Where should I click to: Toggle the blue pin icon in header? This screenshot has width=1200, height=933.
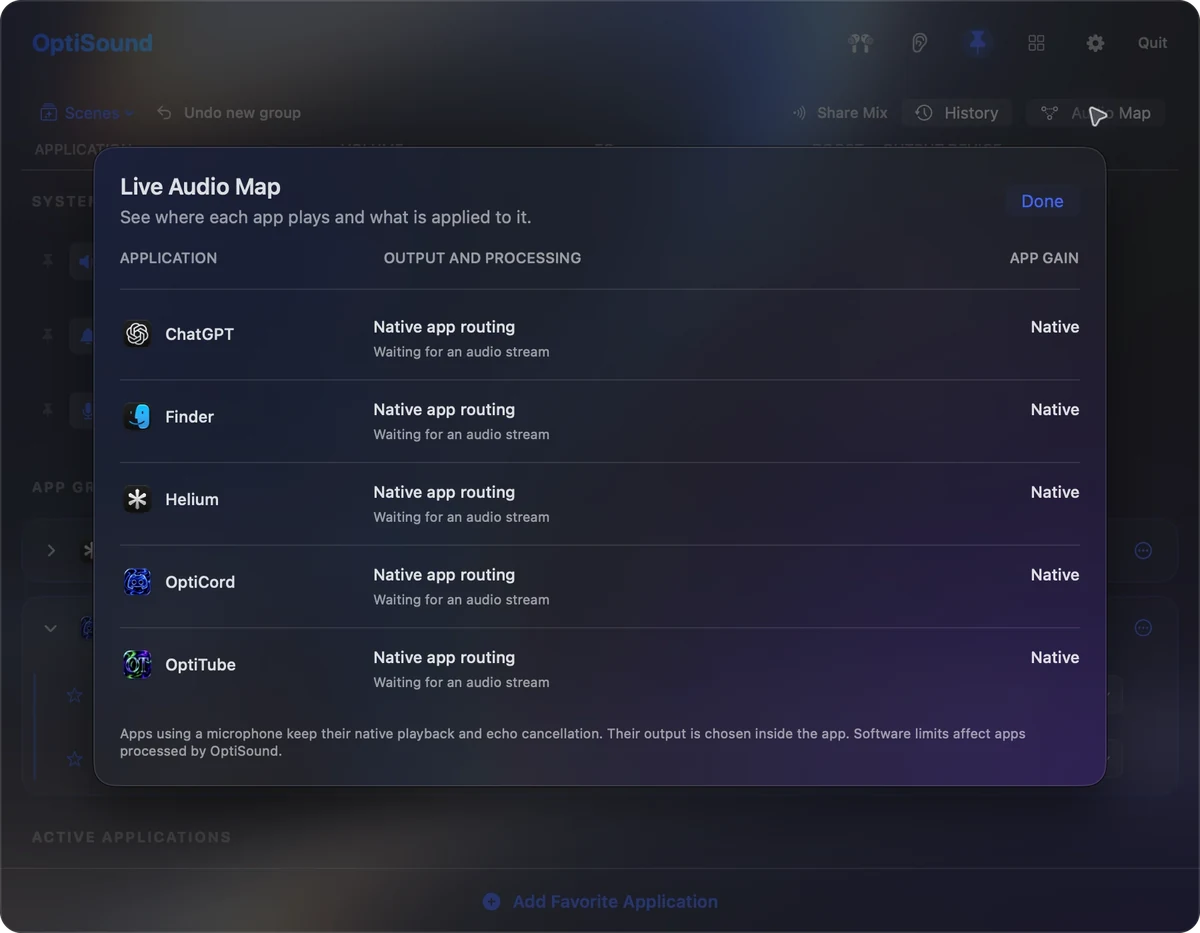coord(978,43)
